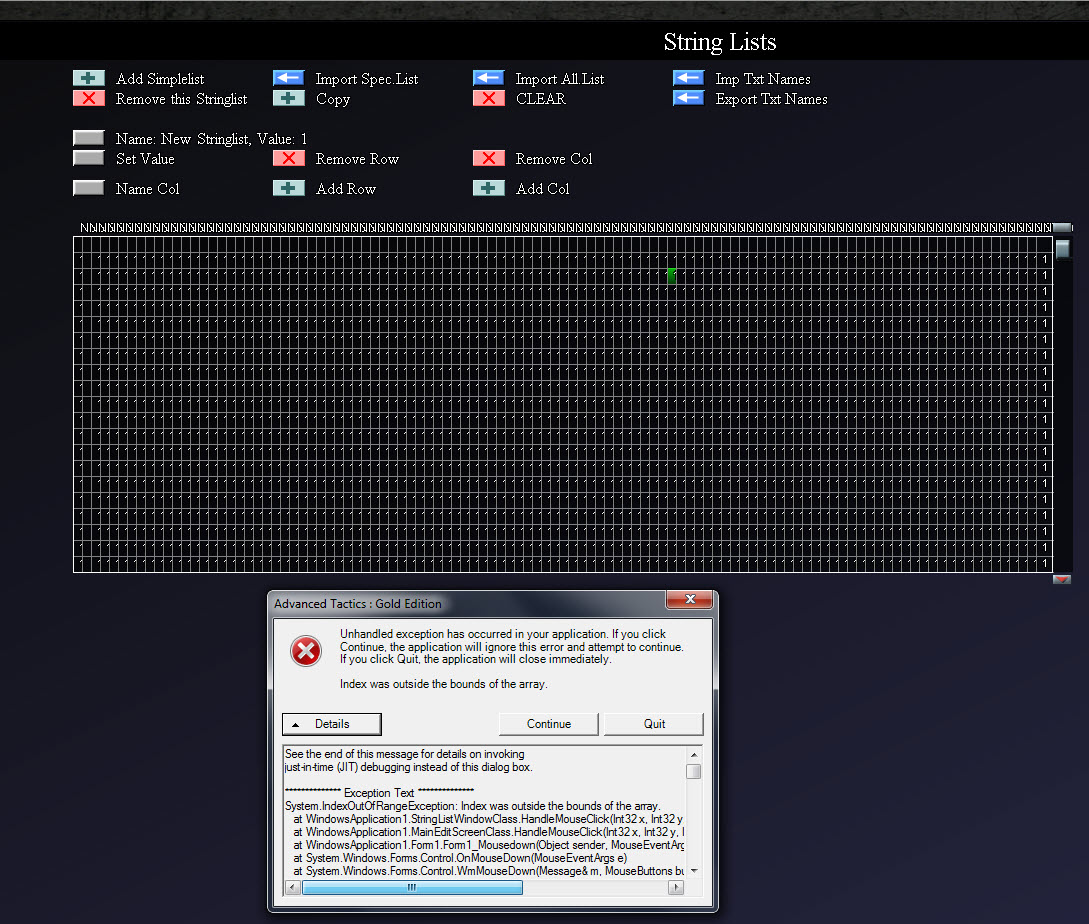Click the Export Txt Names arrow icon
Image resolution: width=1089 pixels, height=924 pixels.
[x=689, y=98]
